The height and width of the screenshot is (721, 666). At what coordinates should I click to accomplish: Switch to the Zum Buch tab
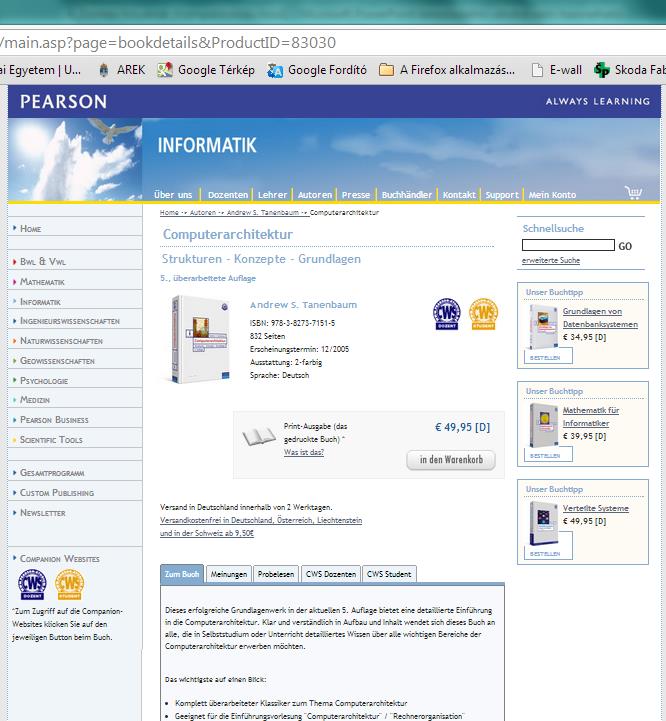182,574
